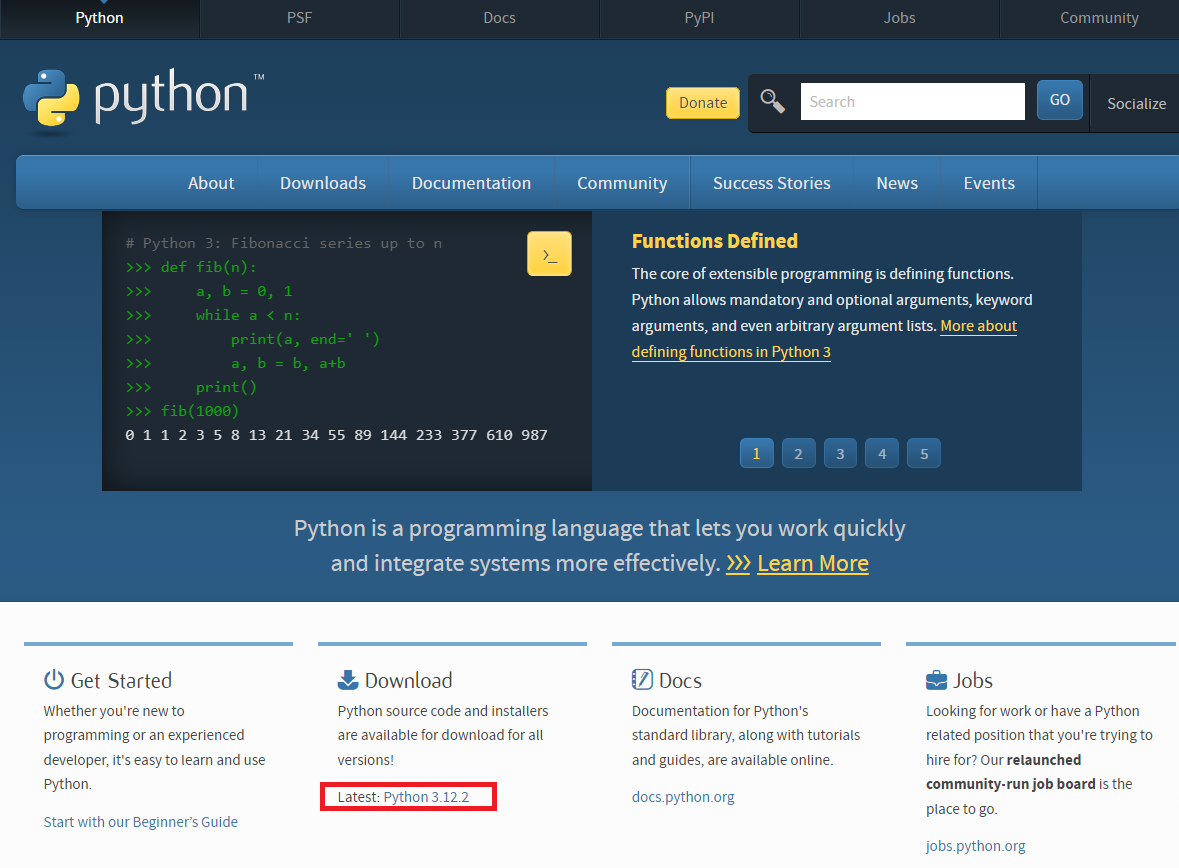
Task: Click the Docs section heading text
Action: pyautogui.click(x=680, y=680)
